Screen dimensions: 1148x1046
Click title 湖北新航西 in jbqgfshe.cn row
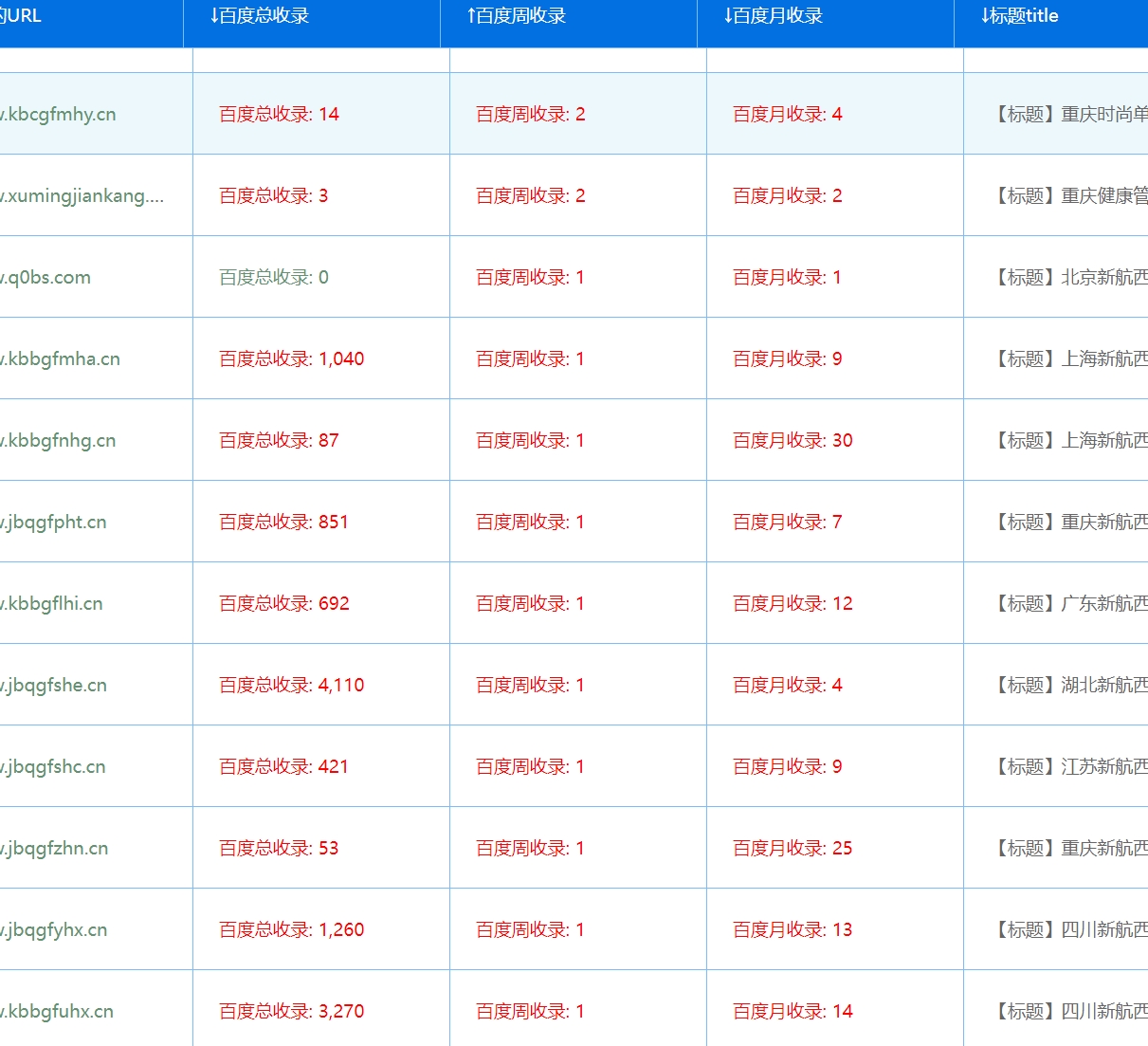1069,685
